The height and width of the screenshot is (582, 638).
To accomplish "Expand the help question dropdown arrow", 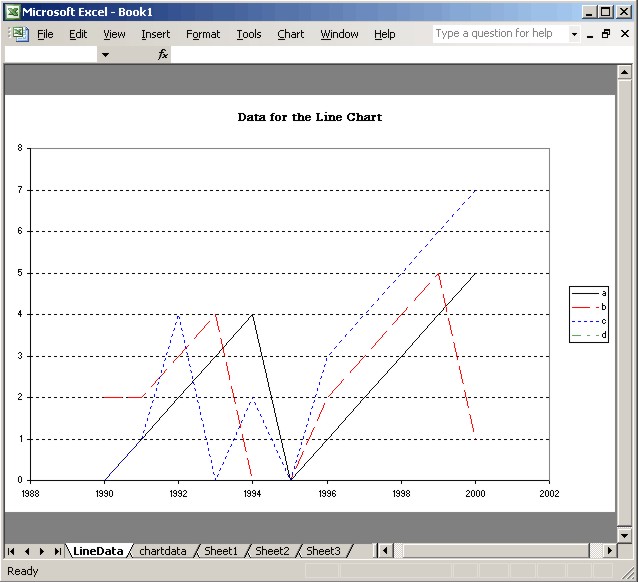I will [x=574, y=34].
